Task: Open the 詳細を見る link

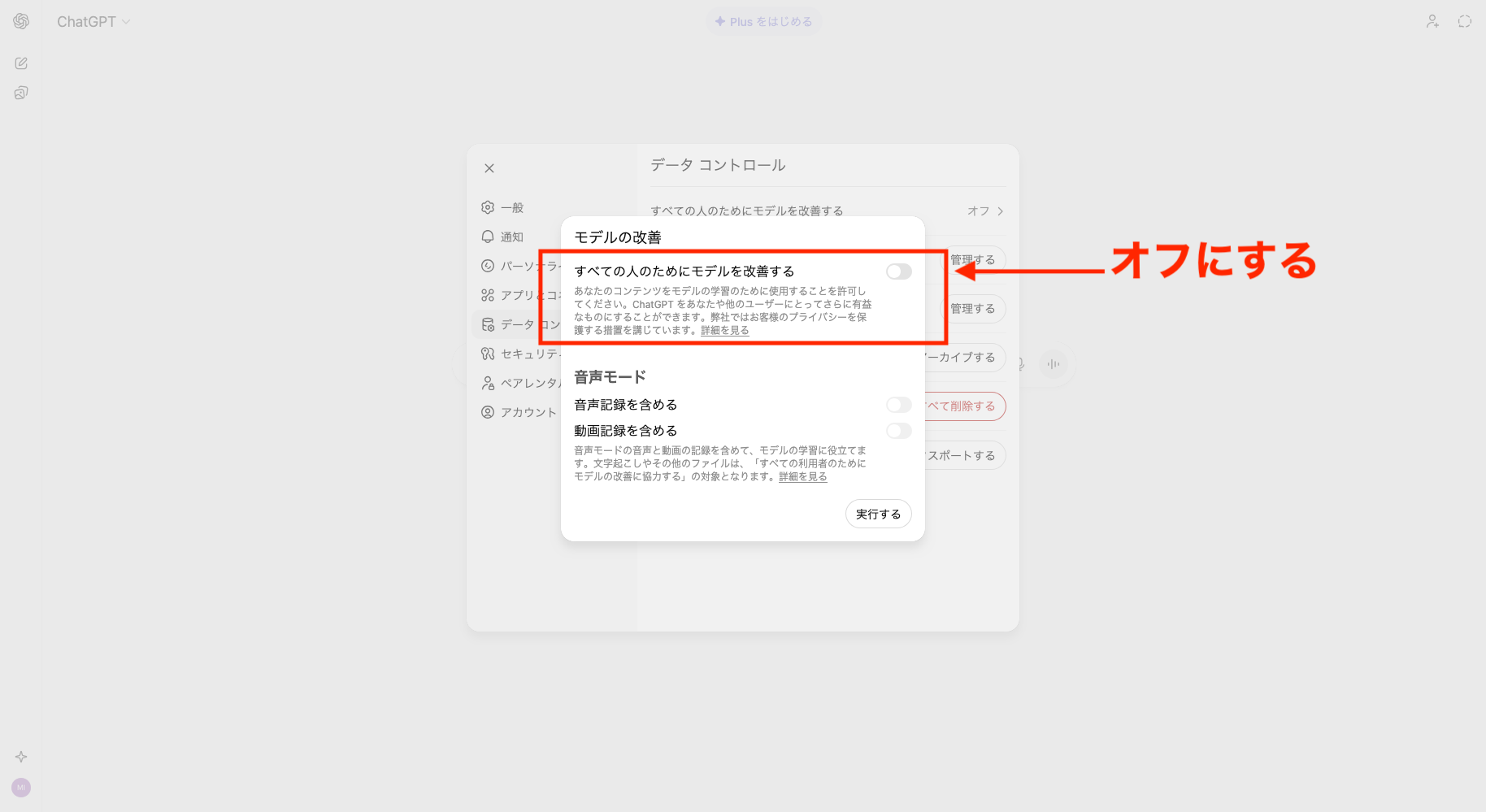Action: pyautogui.click(x=724, y=331)
